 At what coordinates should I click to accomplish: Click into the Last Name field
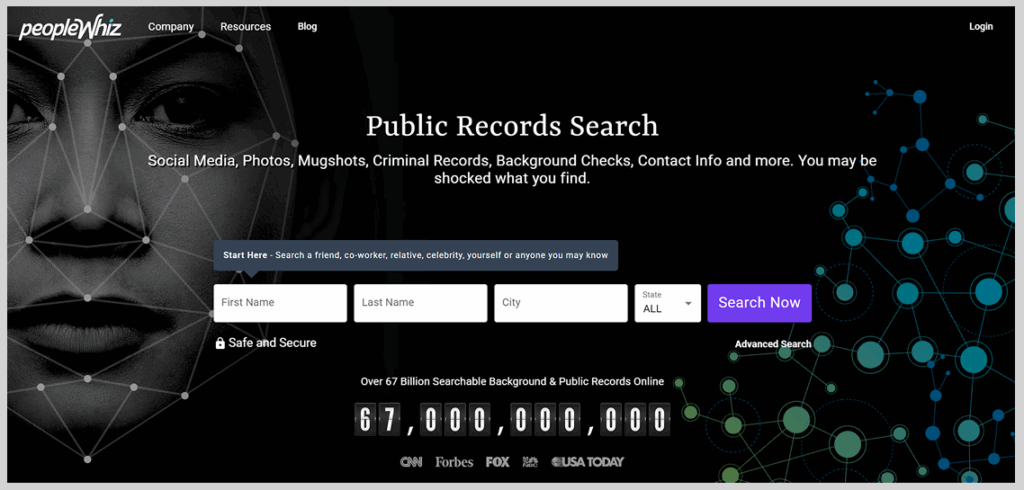pos(420,303)
